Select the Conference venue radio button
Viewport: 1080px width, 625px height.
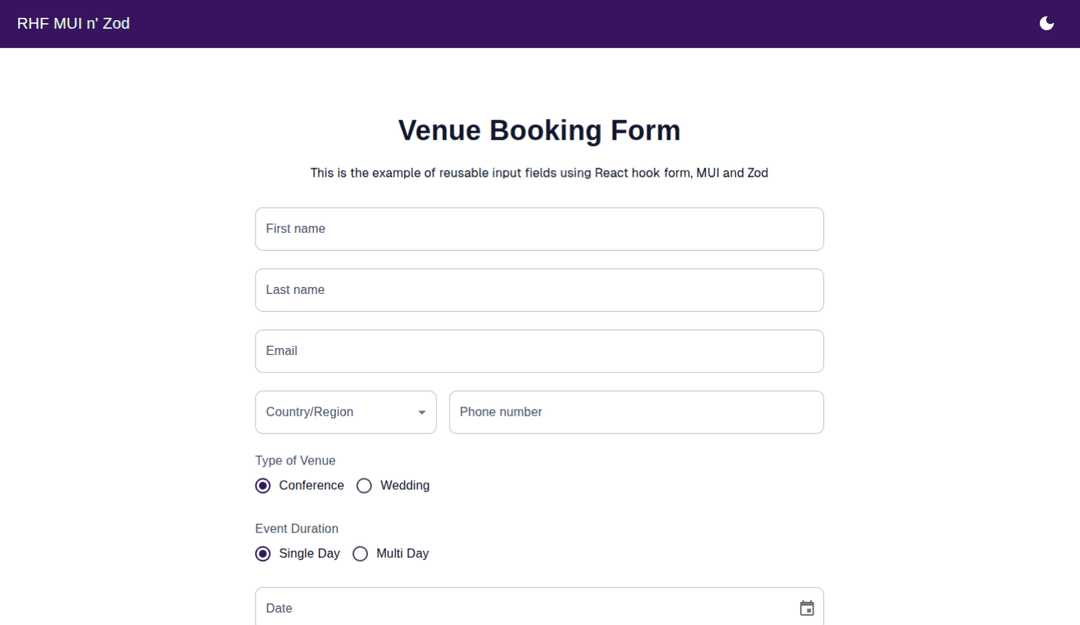(263, 486)
